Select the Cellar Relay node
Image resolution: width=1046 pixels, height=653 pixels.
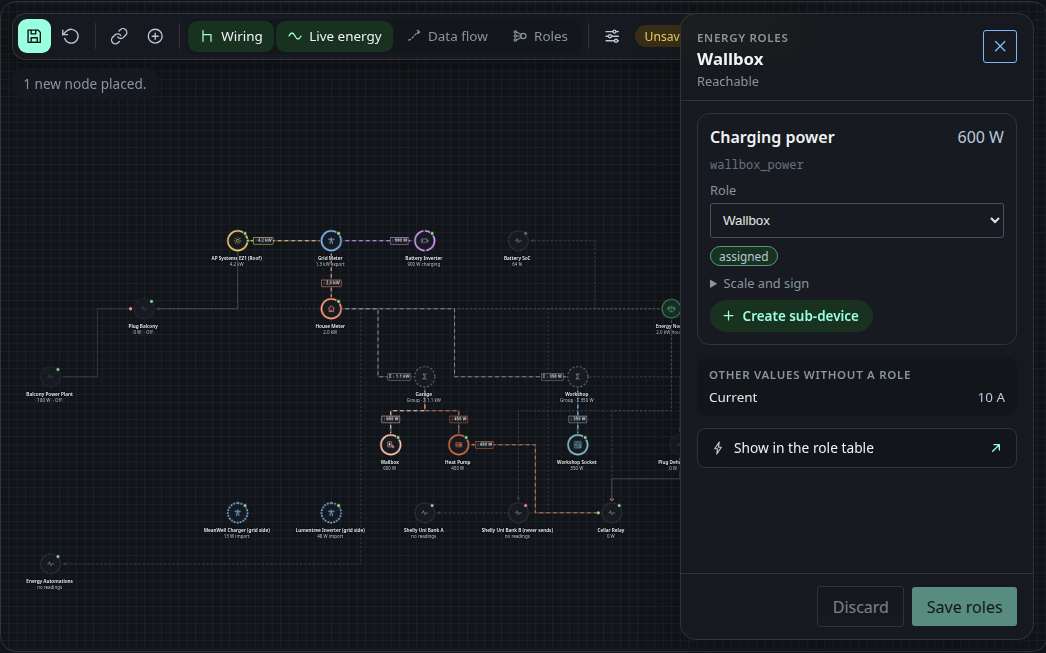coord(611,513)
